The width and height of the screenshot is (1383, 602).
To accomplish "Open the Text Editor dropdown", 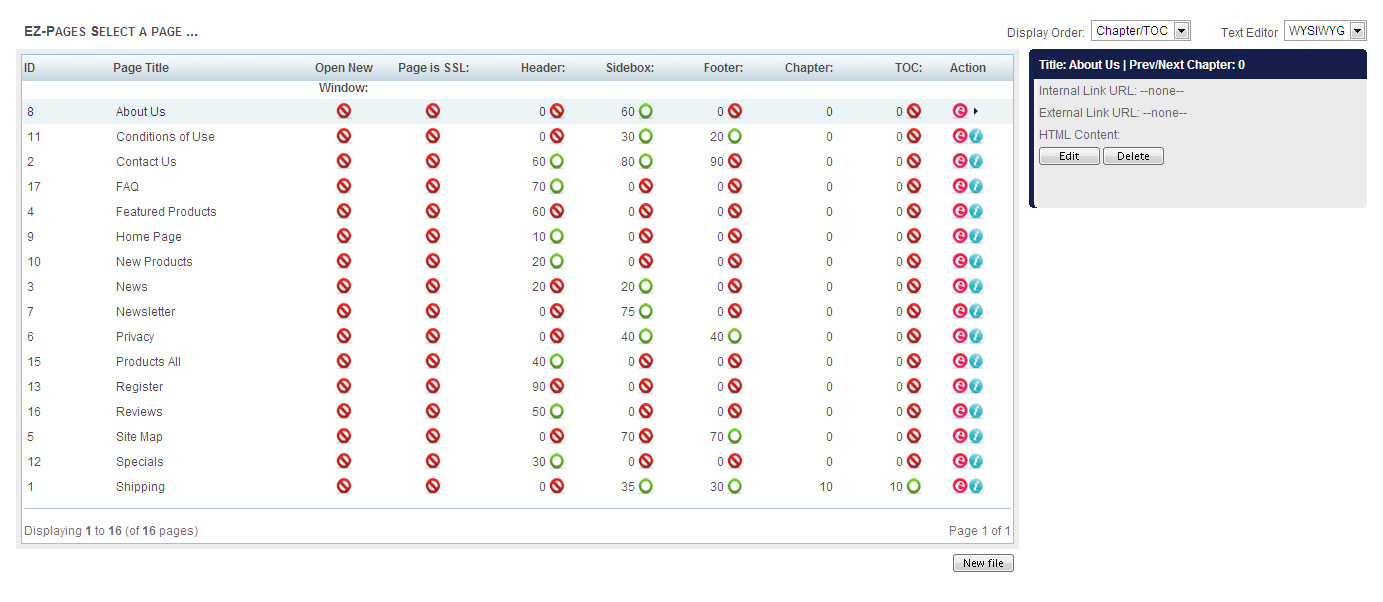I will [x=1325, y=31].
